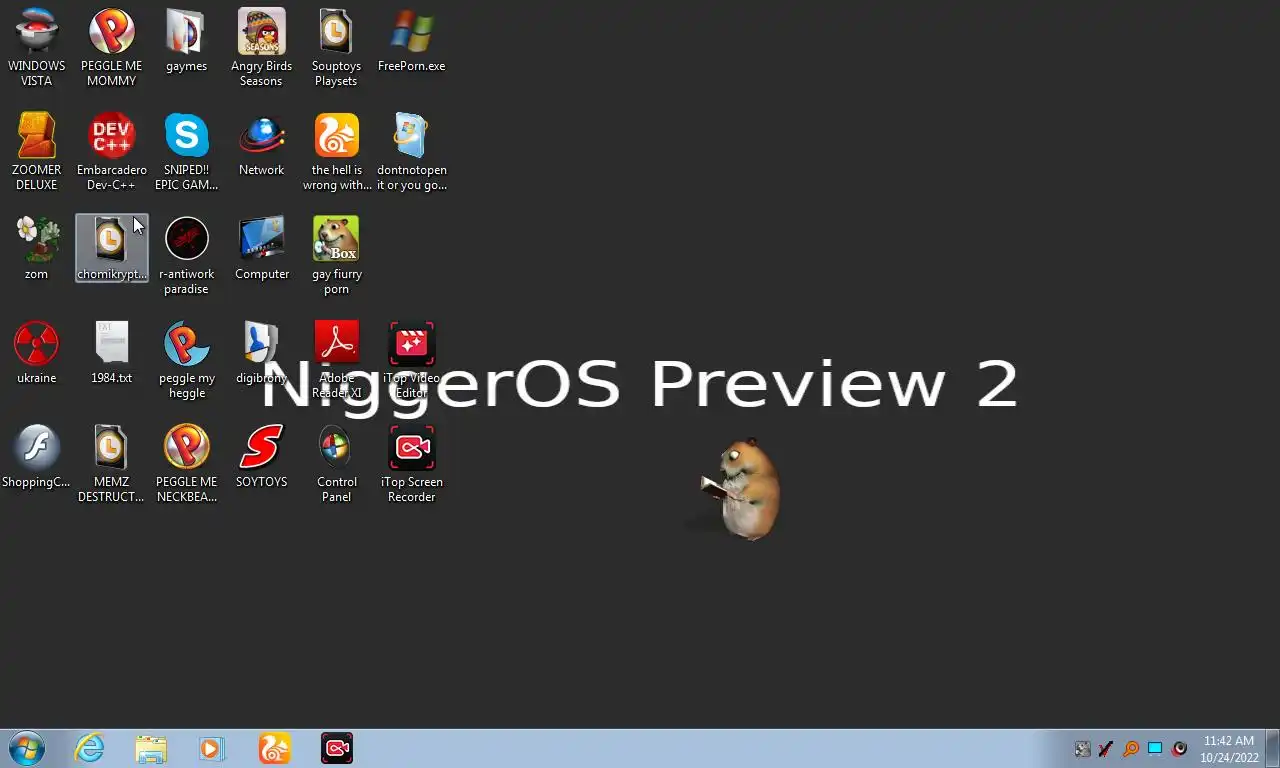This screenshot has height=768, width=1280.
Task: Launch the SOYTOYS shortcut
Action: (261, 456)
